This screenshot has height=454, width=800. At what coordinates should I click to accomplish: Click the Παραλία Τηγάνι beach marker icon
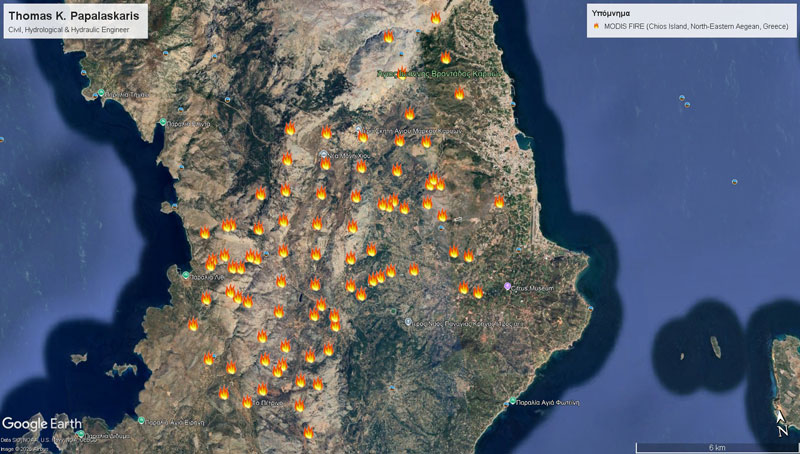pos(100,93)
